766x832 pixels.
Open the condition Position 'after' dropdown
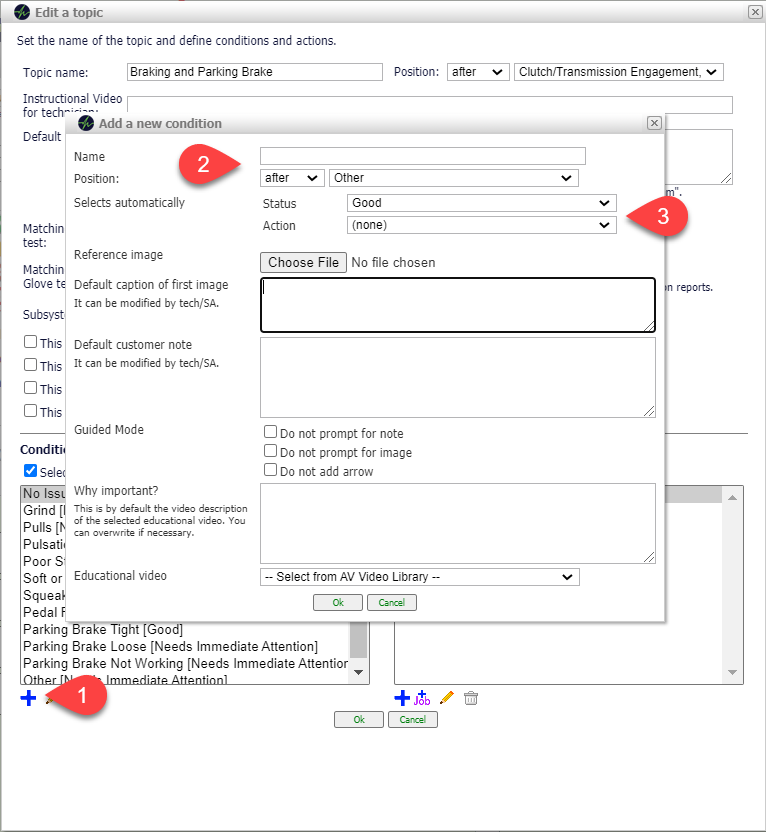pyautogui.click(x=292, y=178)
